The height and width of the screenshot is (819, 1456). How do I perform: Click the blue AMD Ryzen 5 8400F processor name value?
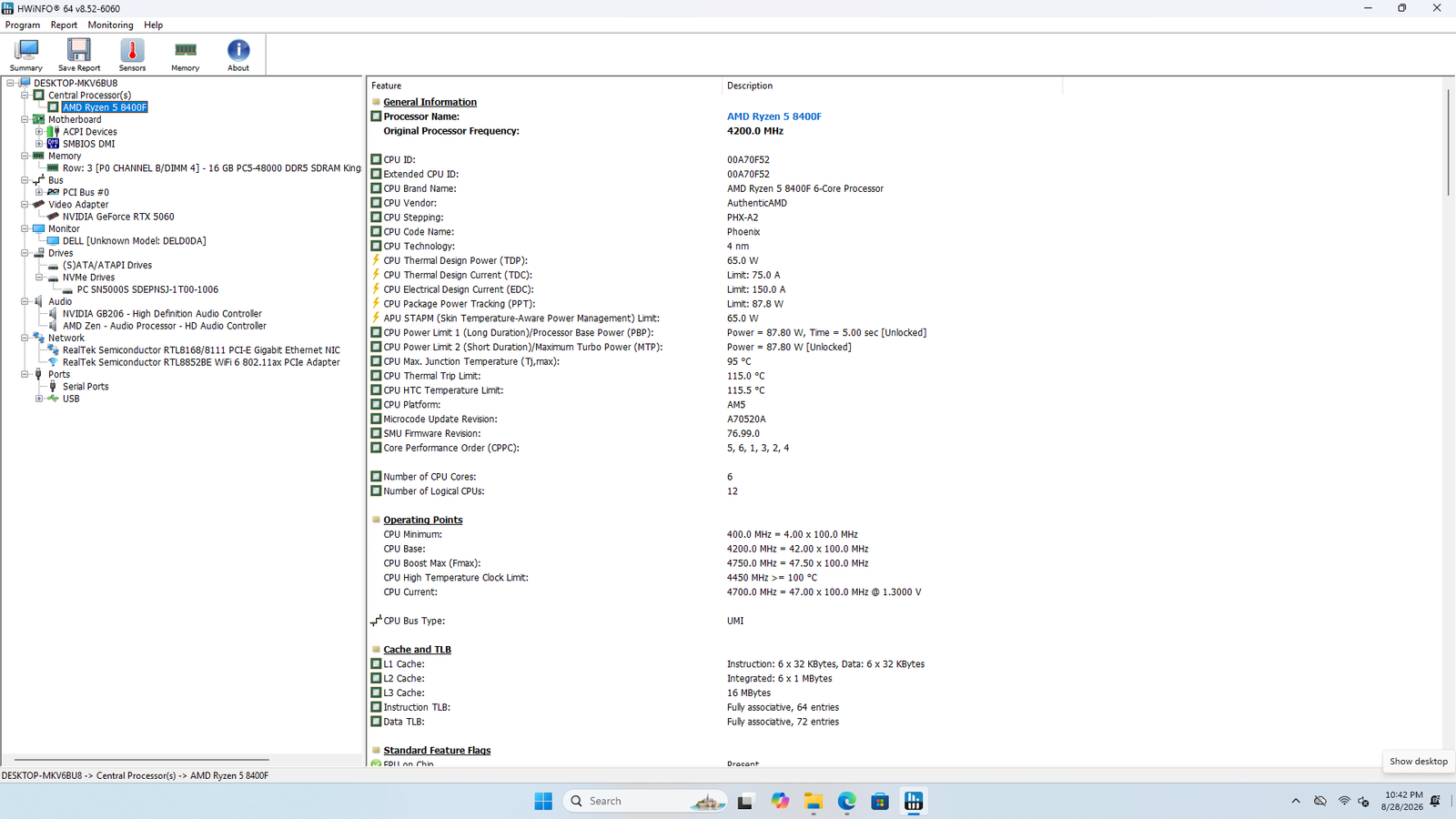coord(773,116)
